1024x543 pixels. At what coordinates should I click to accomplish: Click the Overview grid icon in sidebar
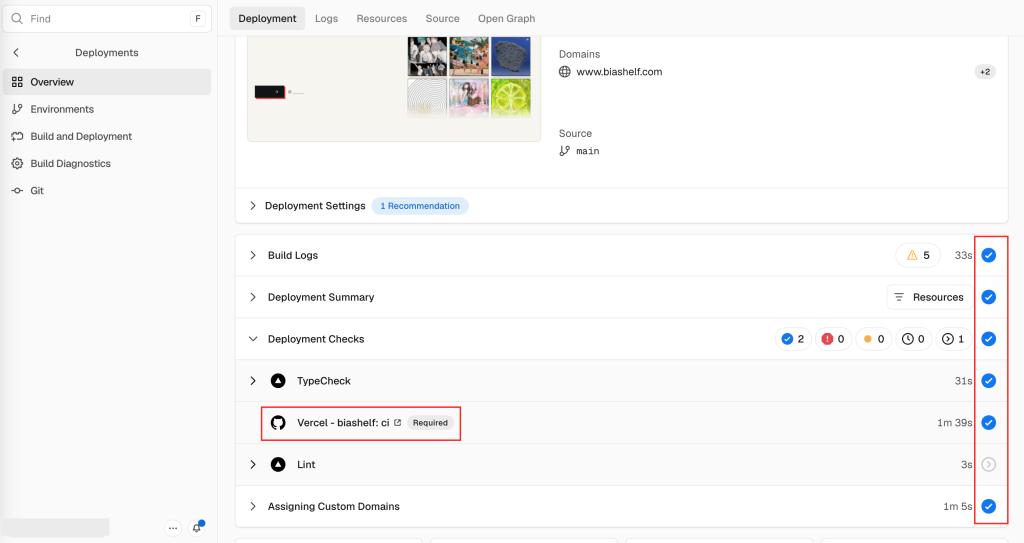[17, 82]
